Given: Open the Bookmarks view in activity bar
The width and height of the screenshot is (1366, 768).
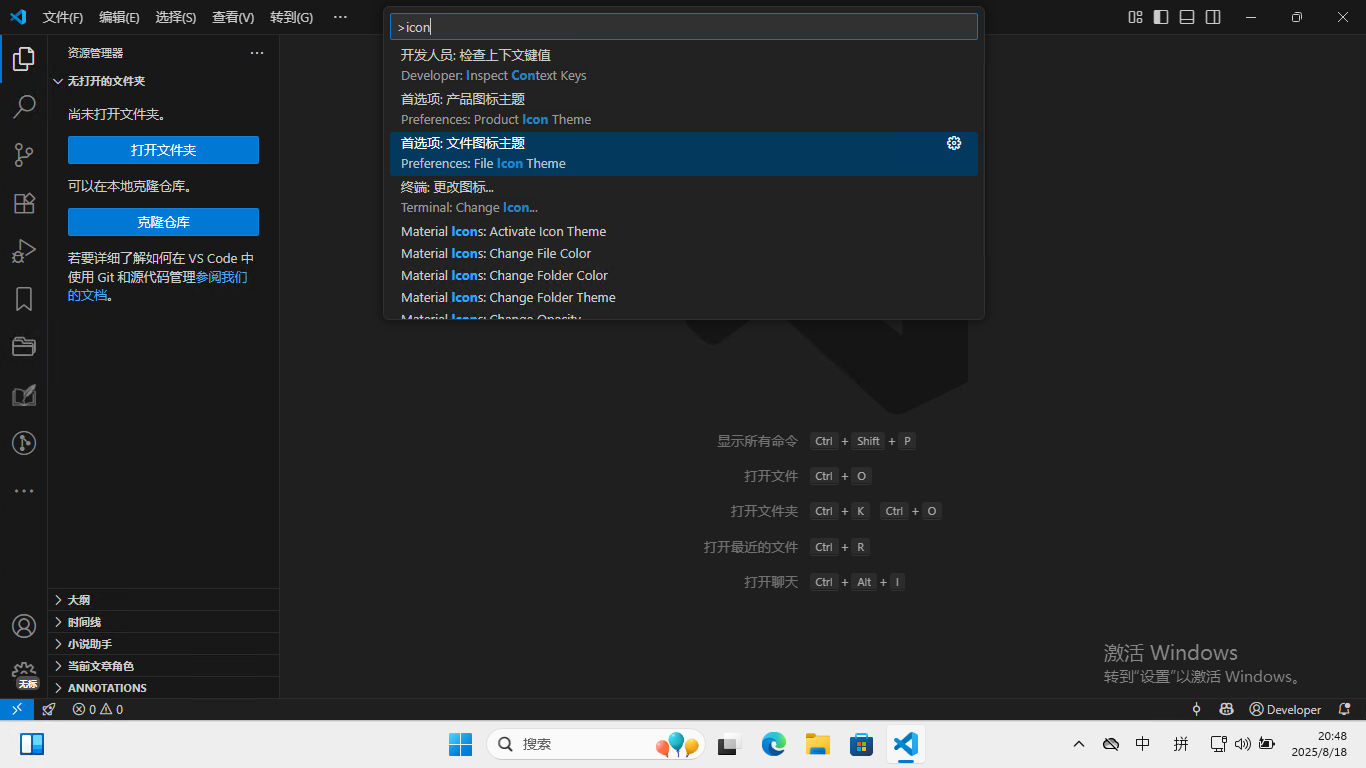Looking at the screenshot, I should coord(24,299).
